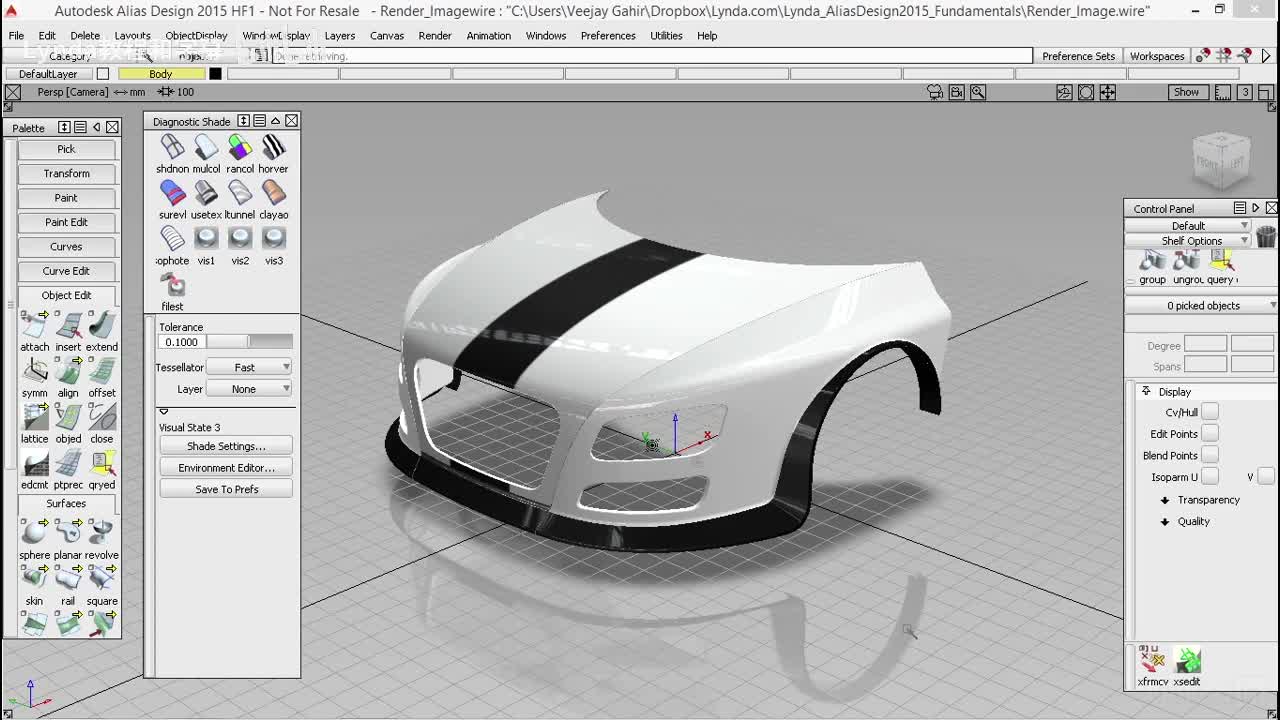
Task: Toggle the Blend Points checkbox
Action: (1210, 456)
